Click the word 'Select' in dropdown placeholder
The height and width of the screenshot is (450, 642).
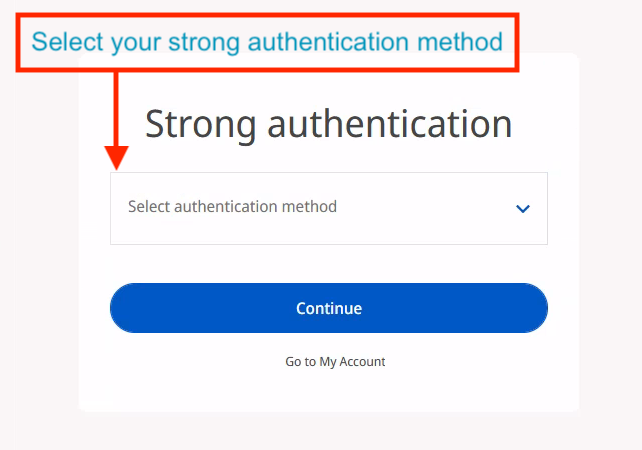(149, 207)
